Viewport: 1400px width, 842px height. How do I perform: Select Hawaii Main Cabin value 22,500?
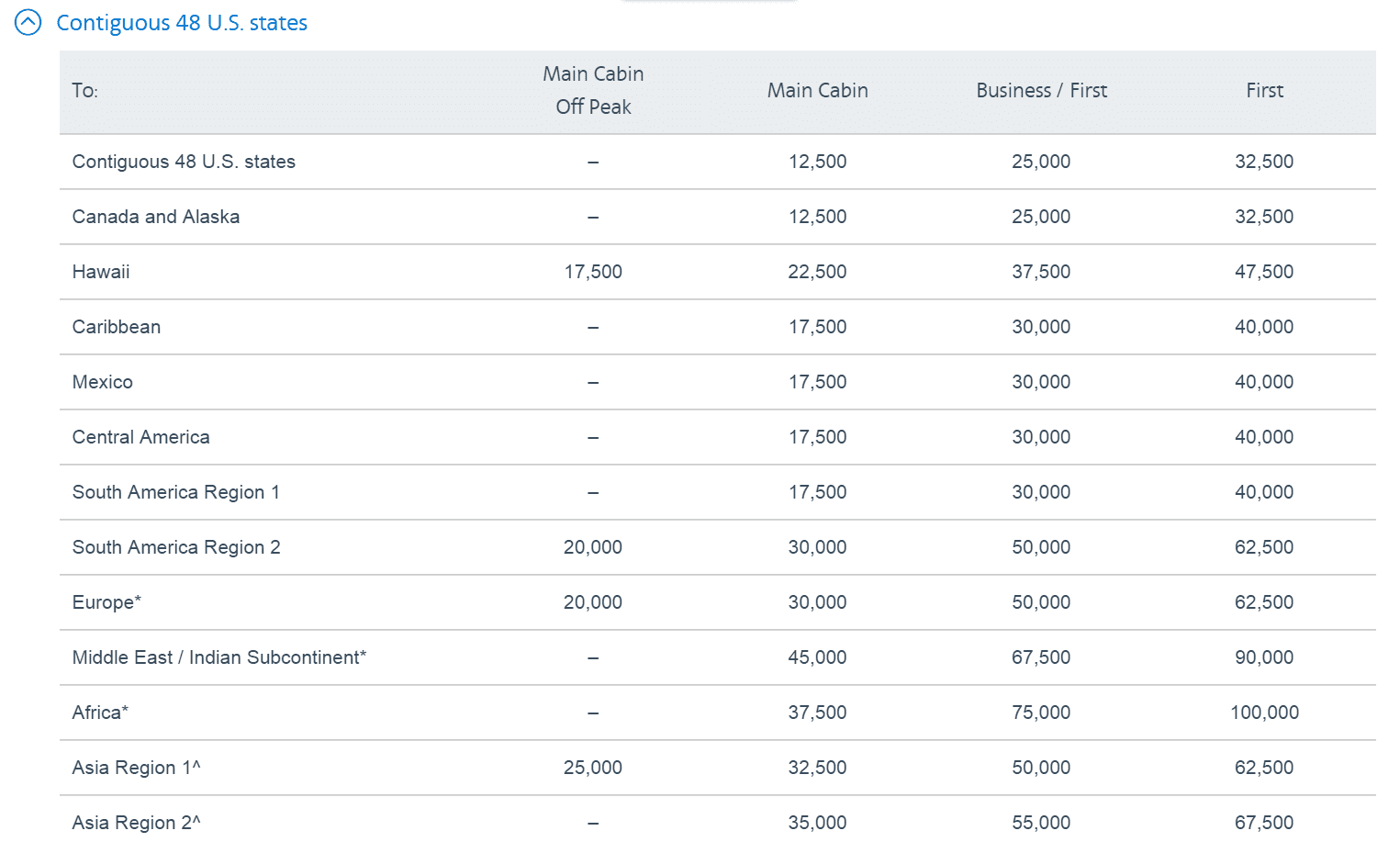pos(817,272)
